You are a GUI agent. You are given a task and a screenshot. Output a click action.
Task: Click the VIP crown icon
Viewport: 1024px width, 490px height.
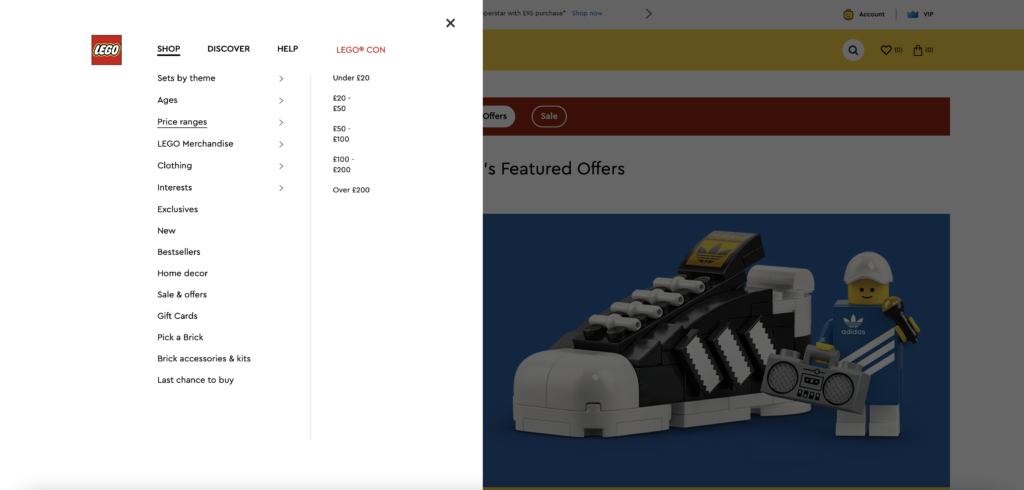[912, 14]
